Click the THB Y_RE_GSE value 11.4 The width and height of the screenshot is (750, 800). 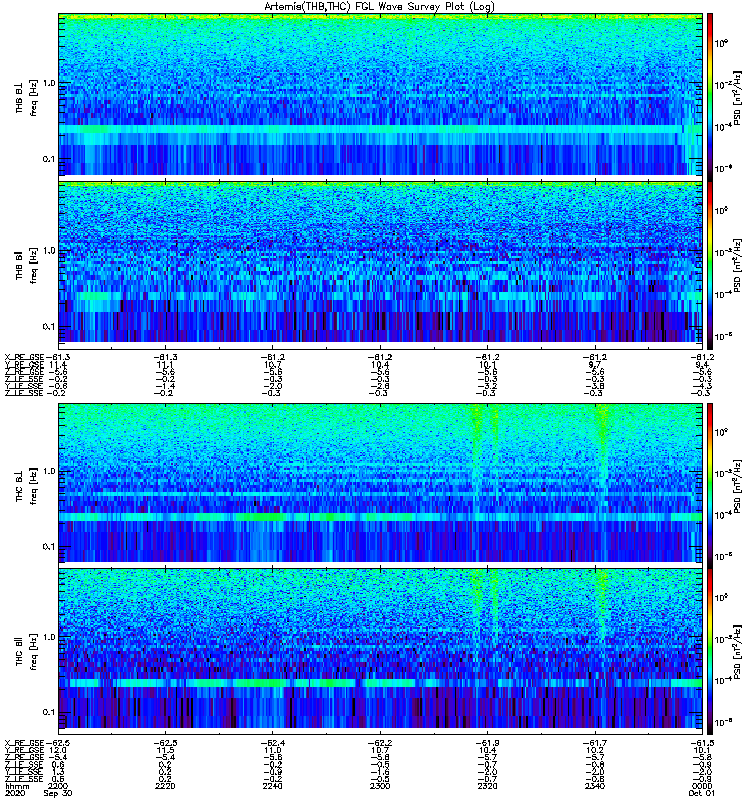coord(58,365)
